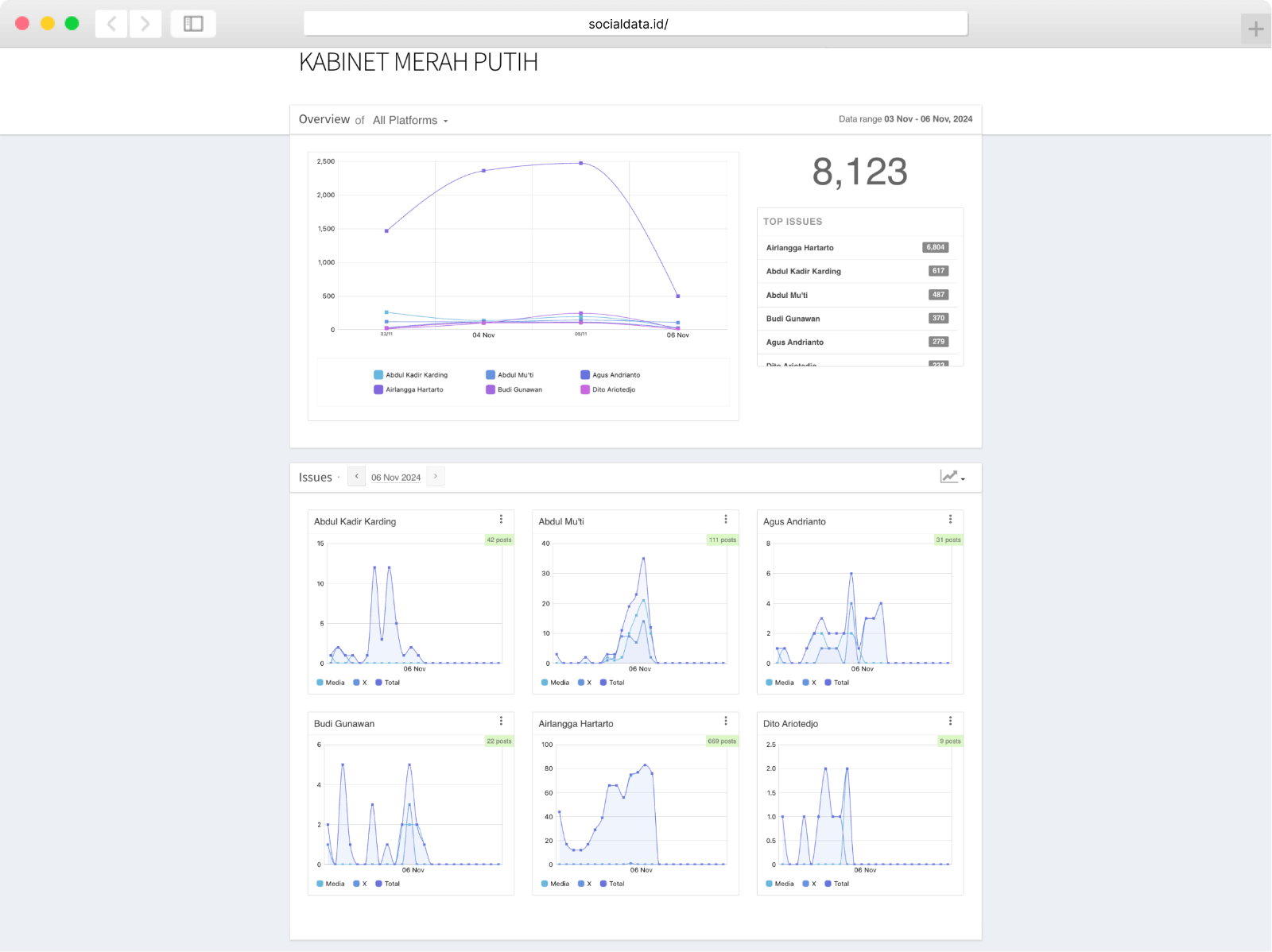Viewport: 1272px width, 952px height.
Task: Open the Dito Ariotedjo chart kebab menu
Action: coord(950,721)
